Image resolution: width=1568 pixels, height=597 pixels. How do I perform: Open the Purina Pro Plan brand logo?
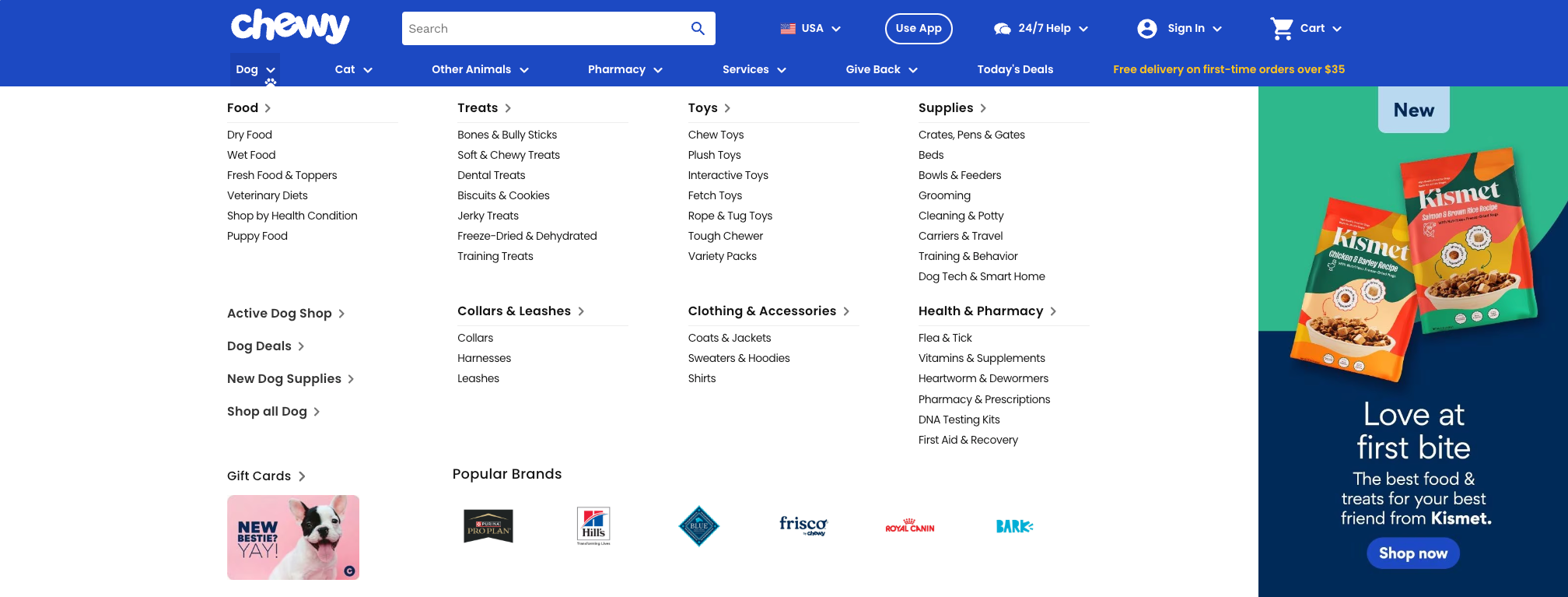point(488,526)
